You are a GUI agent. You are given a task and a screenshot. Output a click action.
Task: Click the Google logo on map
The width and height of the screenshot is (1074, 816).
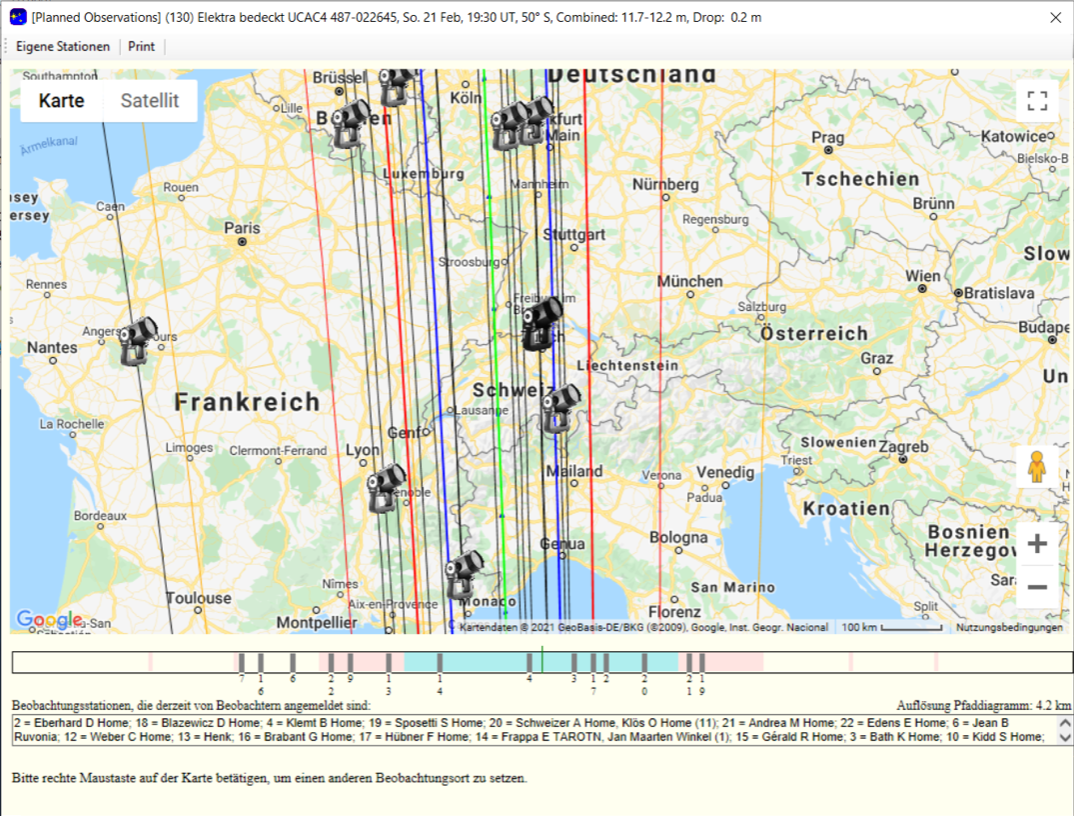pos(49,619)
